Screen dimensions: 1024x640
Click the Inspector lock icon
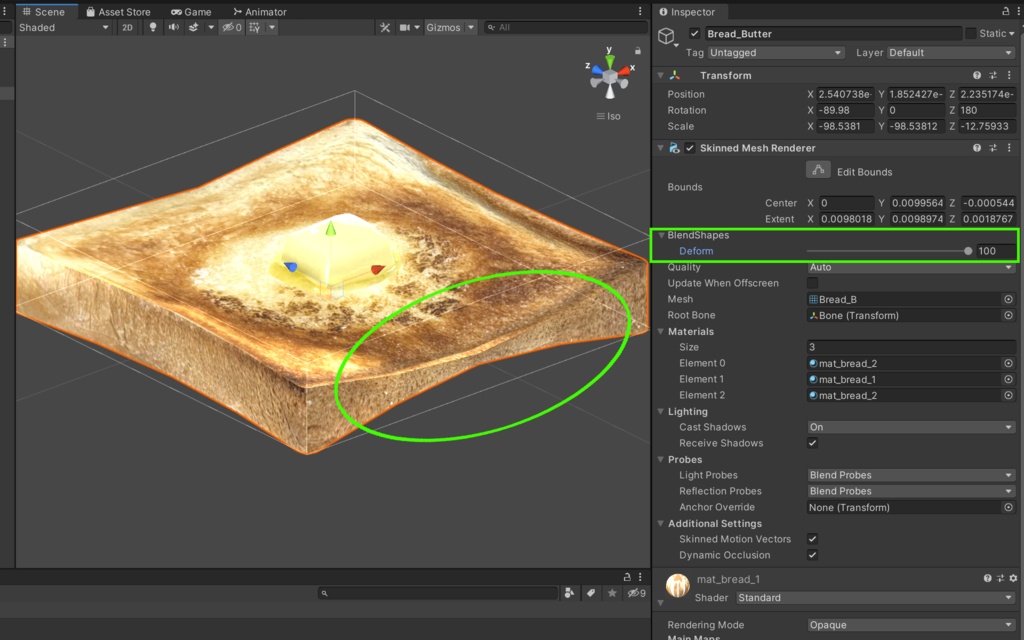tap(1006, 11)
